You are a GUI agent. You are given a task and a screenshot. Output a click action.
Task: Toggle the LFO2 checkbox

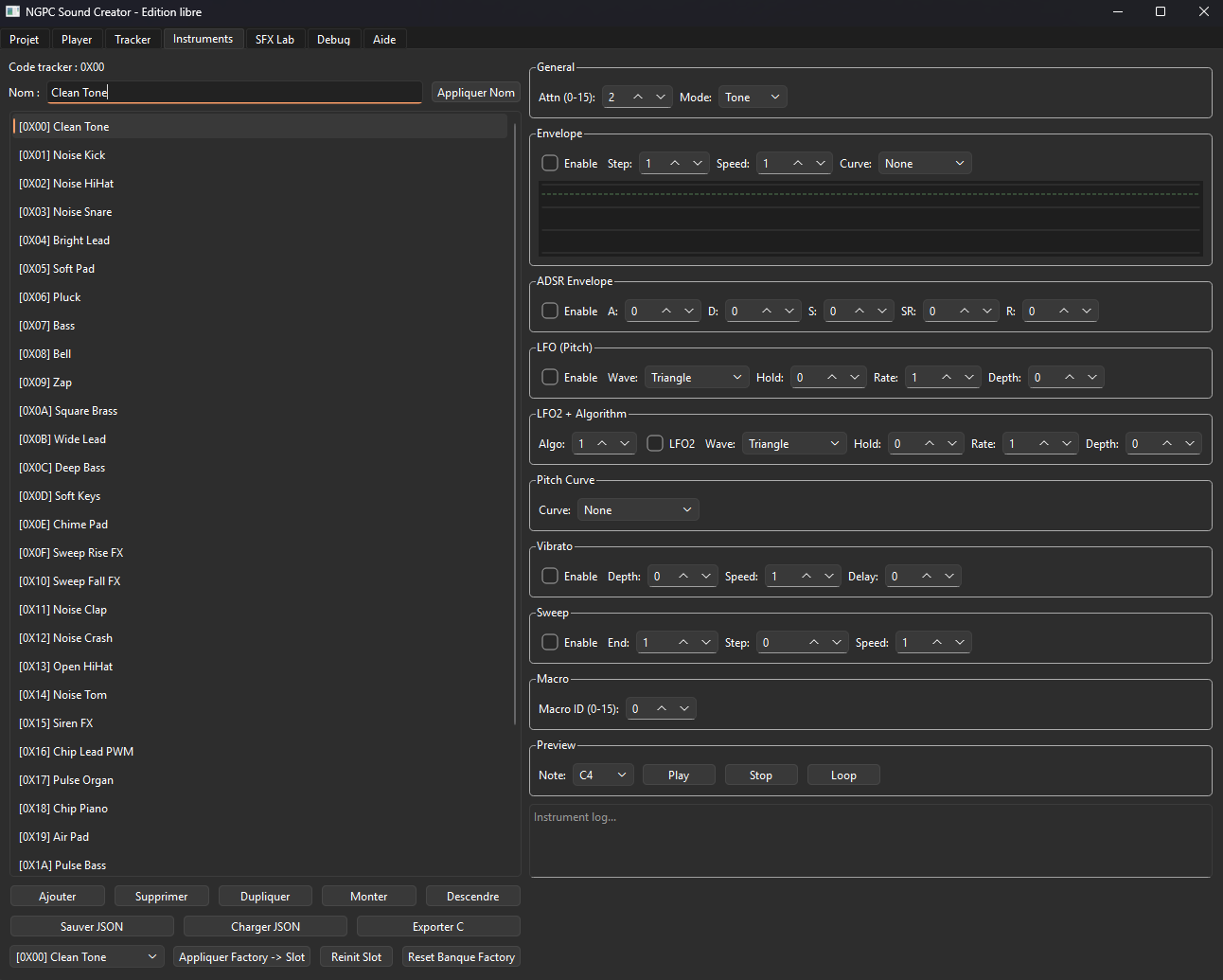click(655, 444)
